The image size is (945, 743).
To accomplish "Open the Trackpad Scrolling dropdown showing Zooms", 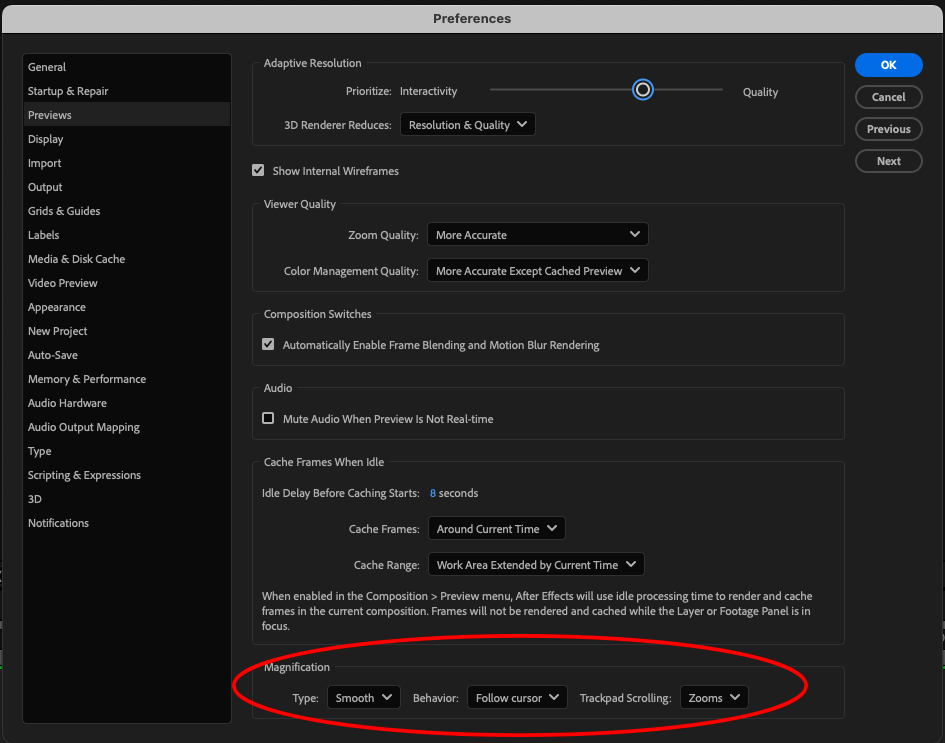I will point(713,697).
